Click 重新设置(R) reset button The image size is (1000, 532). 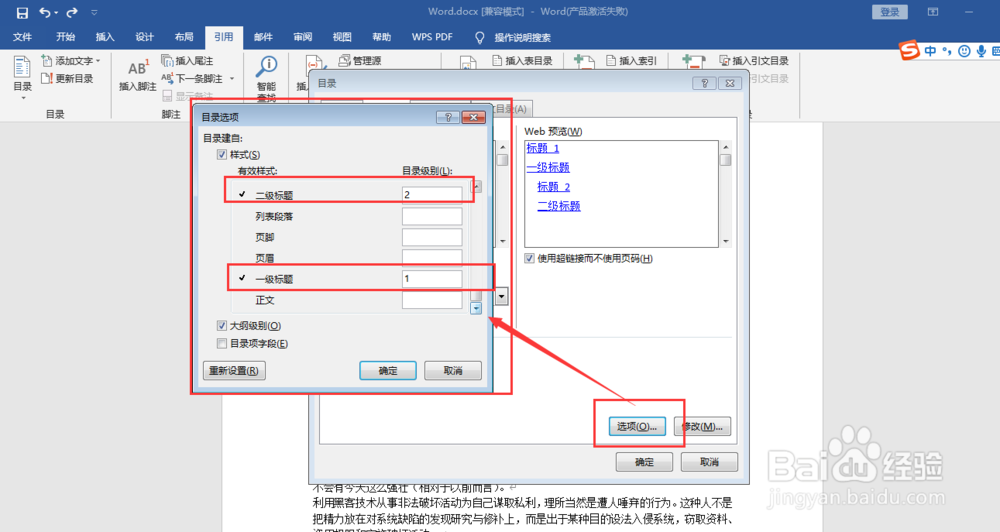(234, 371)
